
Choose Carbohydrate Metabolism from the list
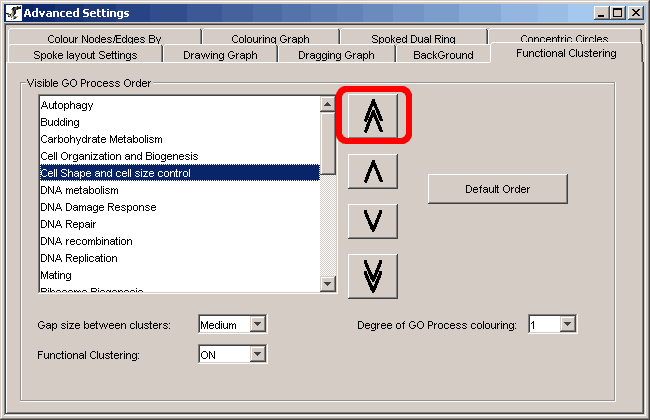point(101,139)
